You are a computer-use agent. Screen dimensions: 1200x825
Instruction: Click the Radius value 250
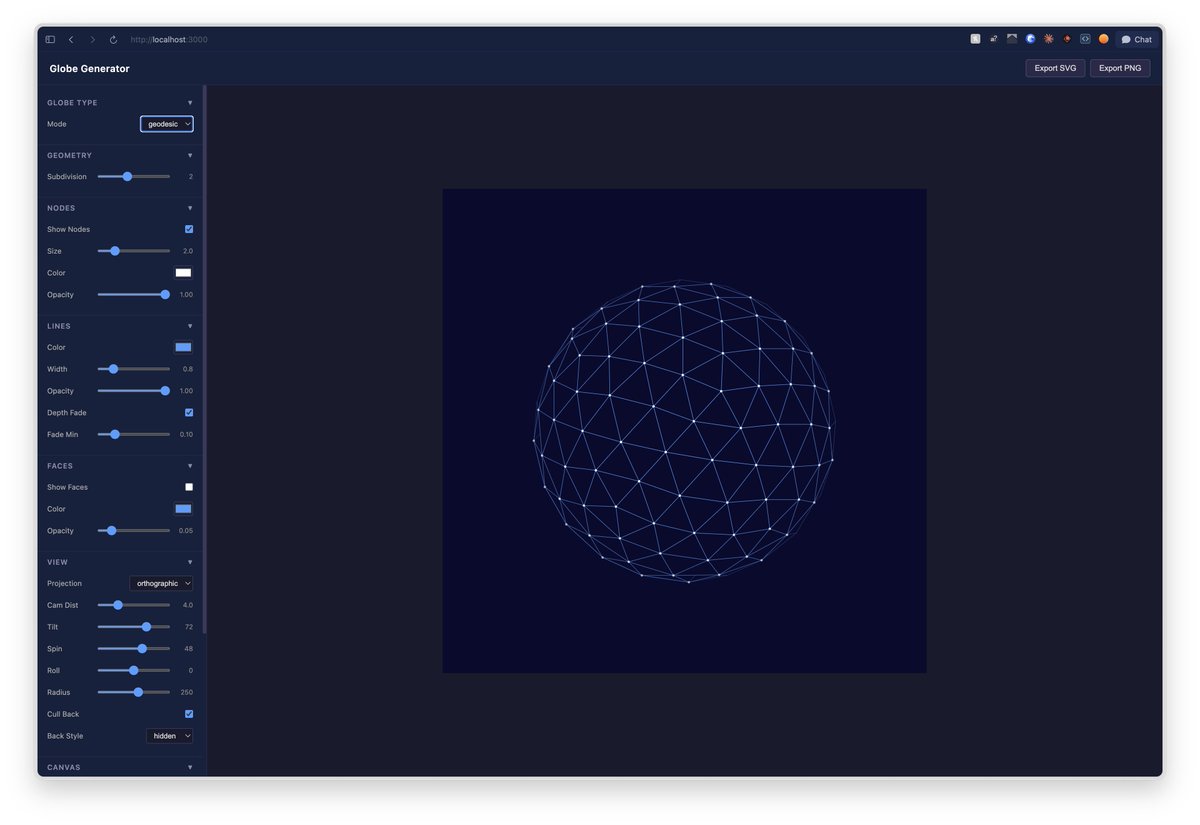click(187, 692)
